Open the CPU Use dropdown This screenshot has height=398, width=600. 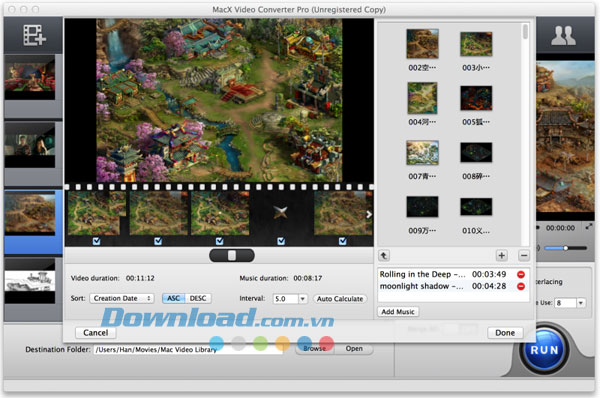581,303
